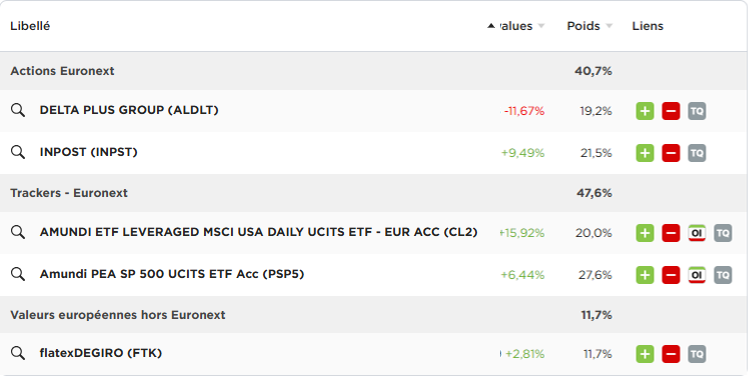The image size is (748, 376).
Task: Click OI icon on Amundi PEA SP 500 row
Action: [696, 275]
